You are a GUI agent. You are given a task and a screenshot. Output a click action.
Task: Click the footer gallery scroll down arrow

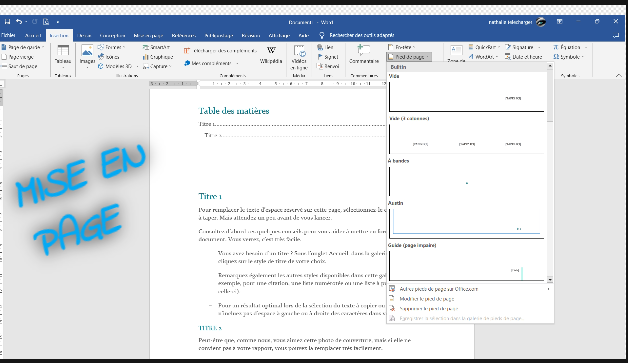click(550, 279)
